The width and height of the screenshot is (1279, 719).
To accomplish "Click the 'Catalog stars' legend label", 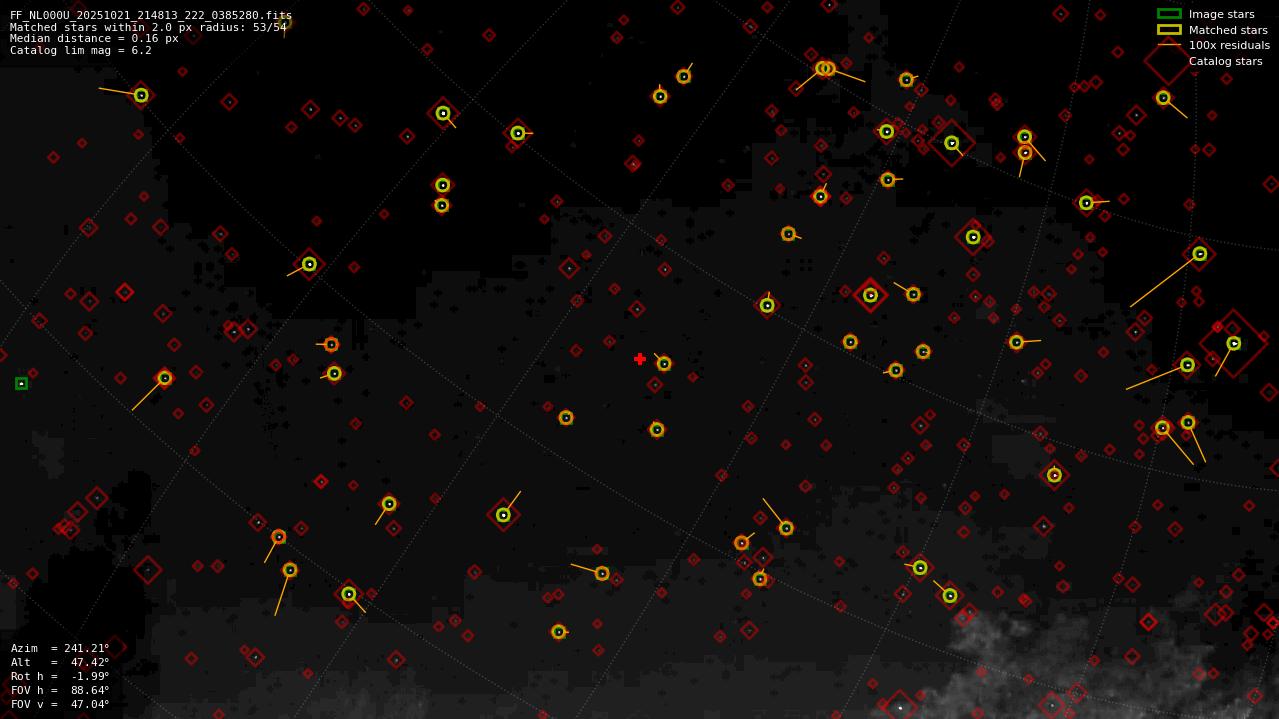I will pos(1225,61).
